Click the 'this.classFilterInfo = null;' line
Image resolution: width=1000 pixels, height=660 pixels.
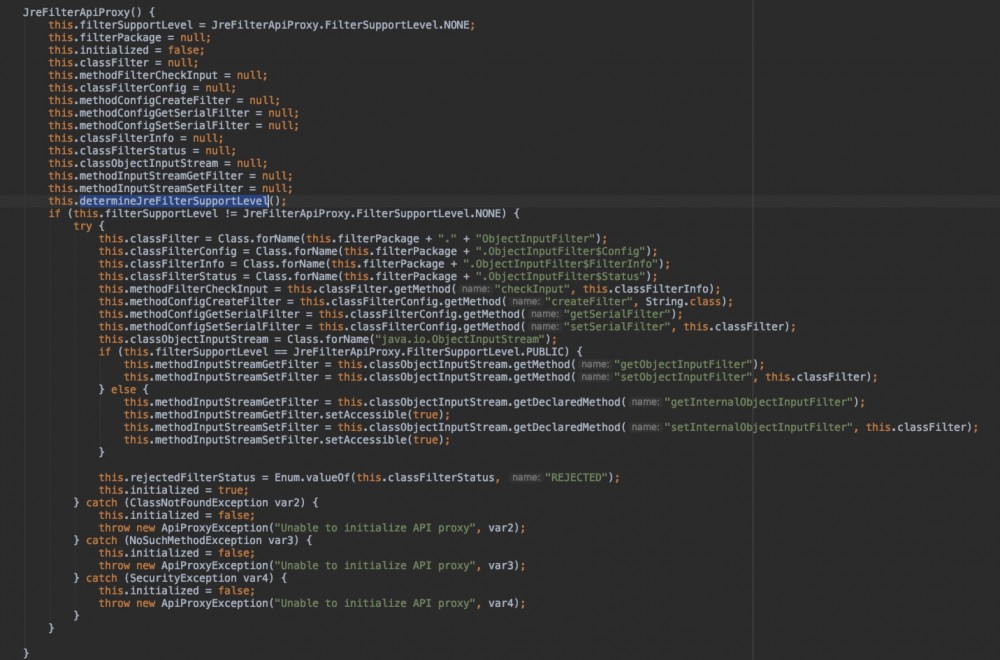coord(136,138)
